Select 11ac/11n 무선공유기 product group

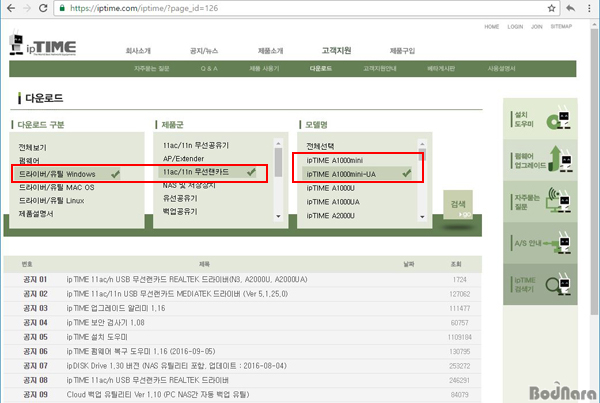click(x=196, y=145)
